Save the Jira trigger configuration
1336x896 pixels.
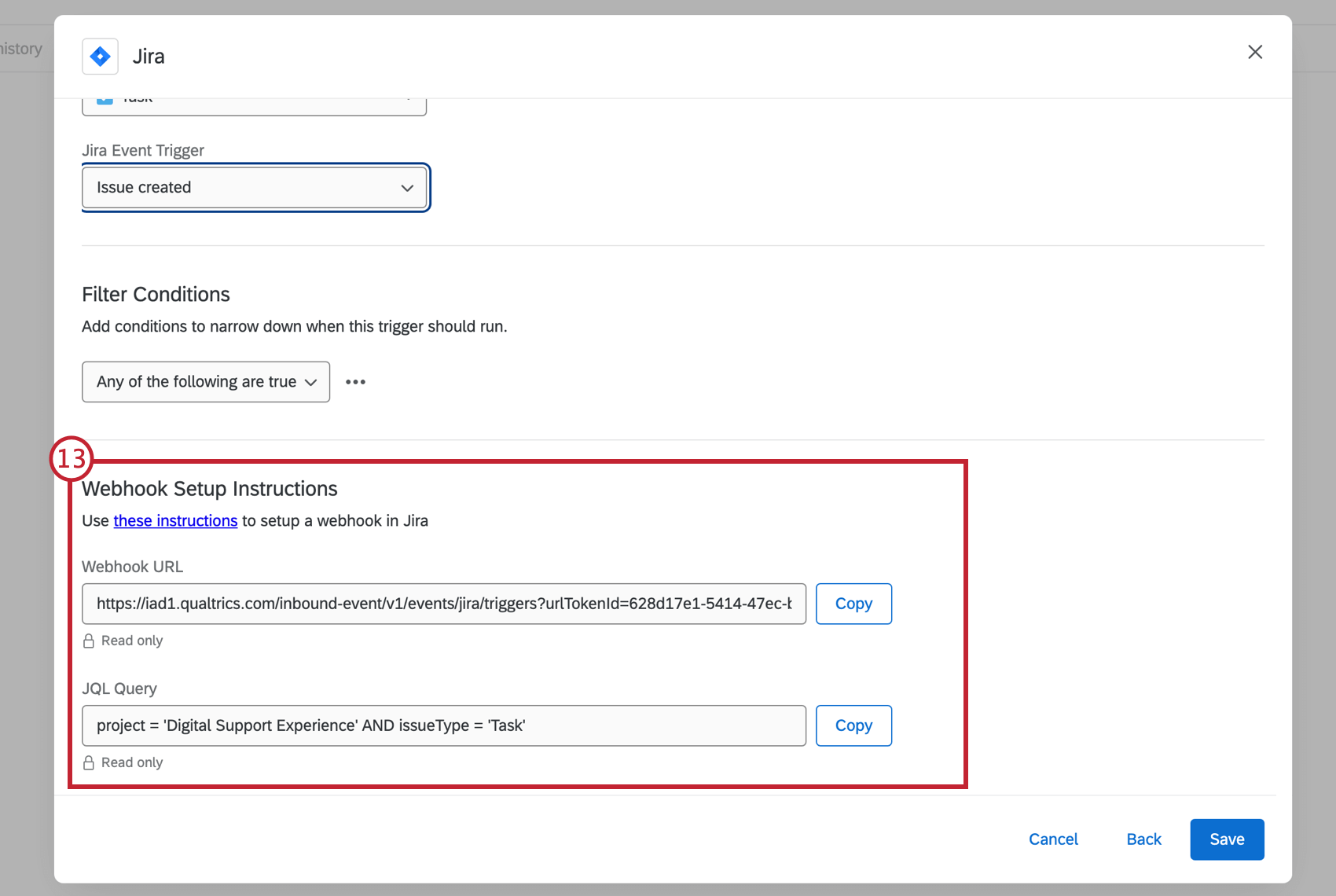[1227, 839]
